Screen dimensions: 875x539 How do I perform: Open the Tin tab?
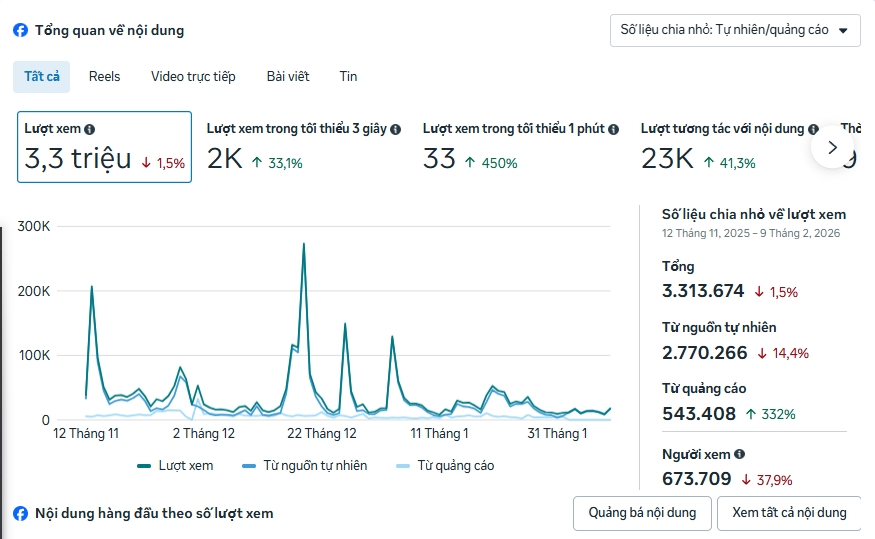coord(348,76)
